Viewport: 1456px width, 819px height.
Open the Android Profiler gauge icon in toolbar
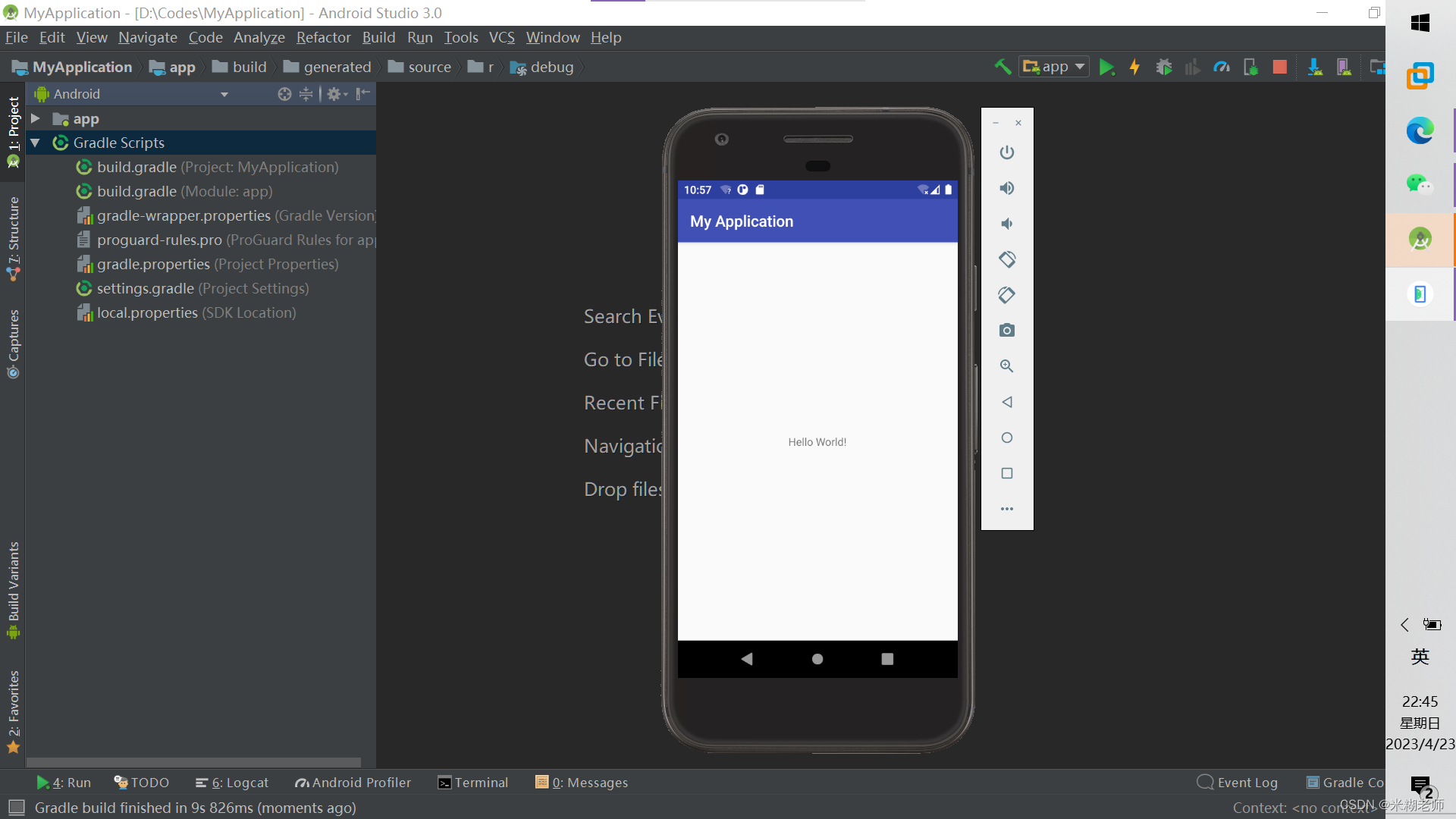[x=1221, y=67]
